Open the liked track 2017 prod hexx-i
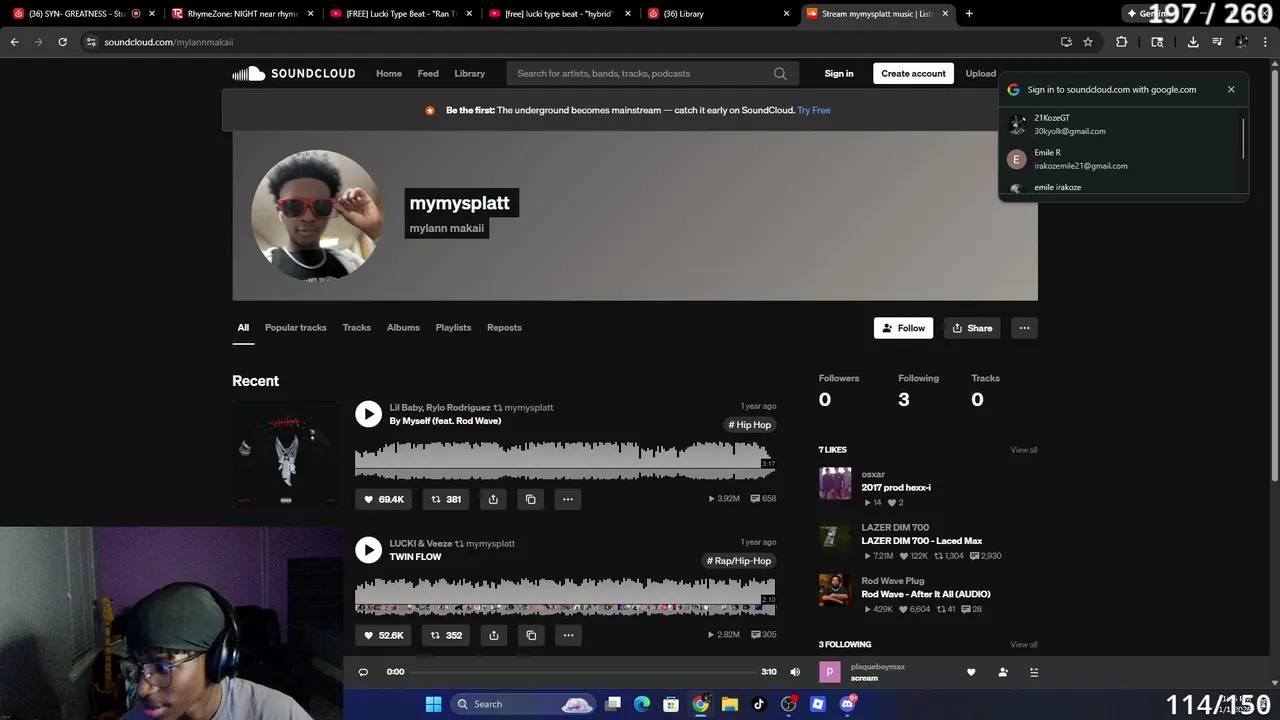This screenshot has width=1280, height=720. [x=896, y=487]
